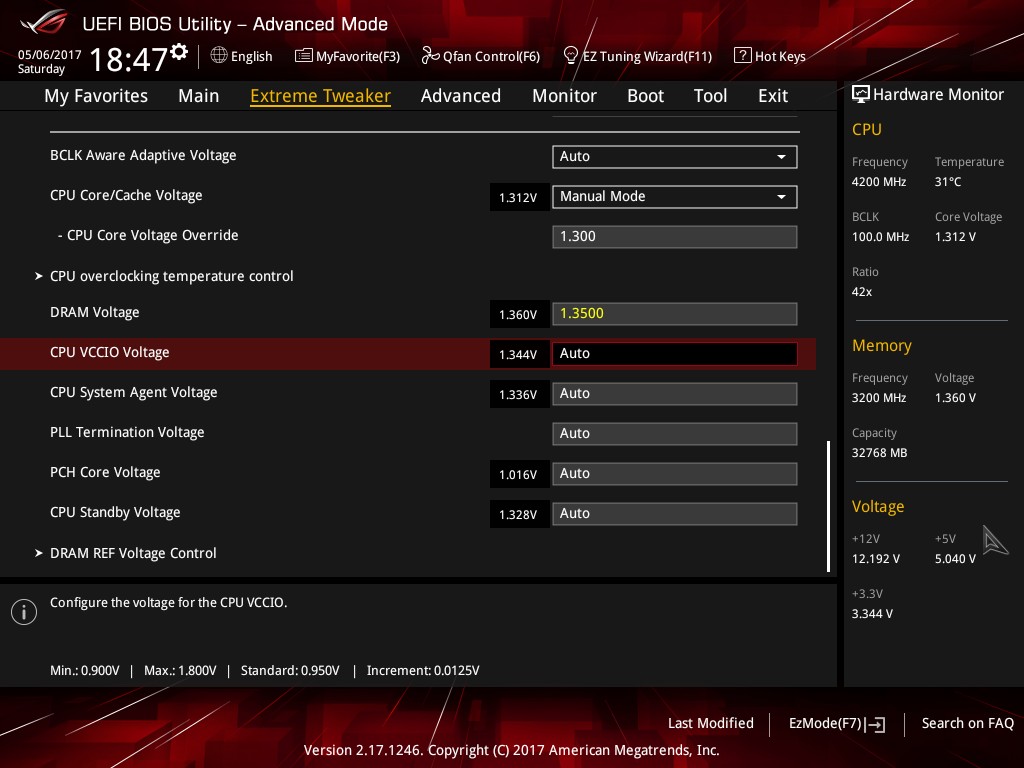Click the language globe icon
Viewport: 1024px width, 768px height.
coord(219,56)
